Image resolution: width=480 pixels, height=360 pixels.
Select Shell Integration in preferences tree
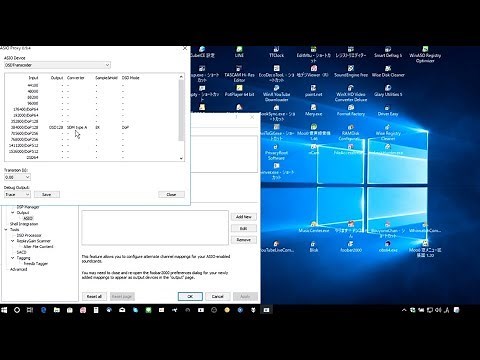[x=24, y=224]
